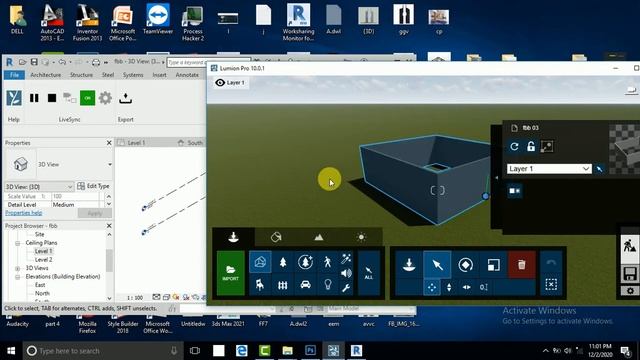The height and width of the screenshot is (360, 640).
Task: Open the Weather sun tab
Action: click(361, 237)
